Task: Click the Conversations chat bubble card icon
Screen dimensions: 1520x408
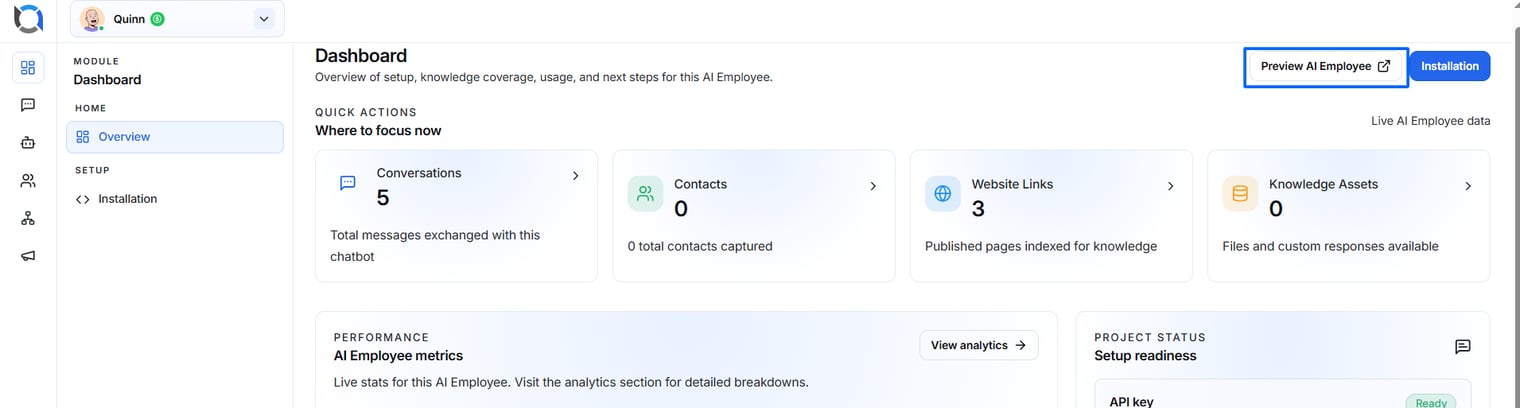Action: [x=348, y=183]
